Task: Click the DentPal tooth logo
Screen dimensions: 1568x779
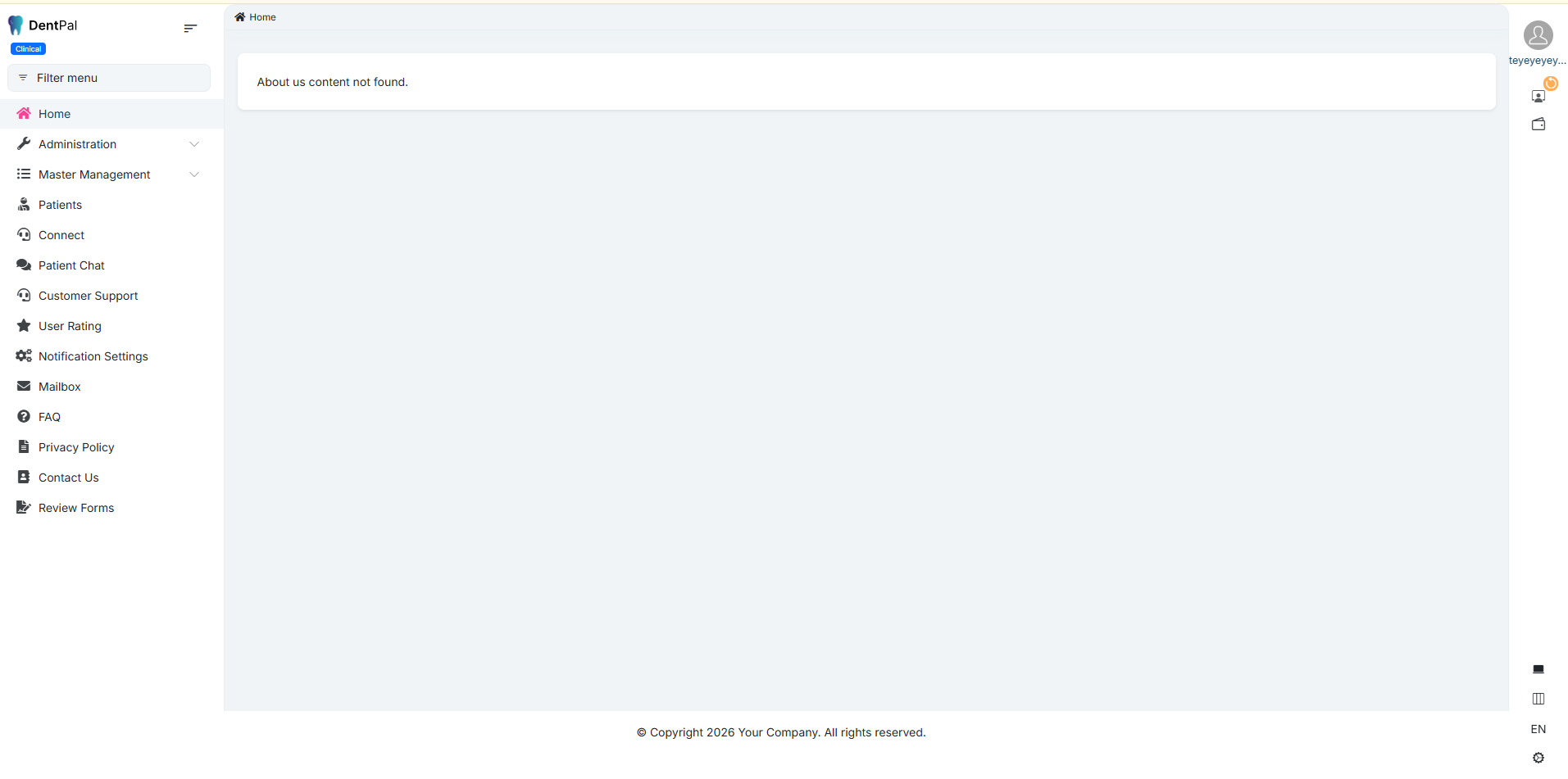Action: pos(16,25)
